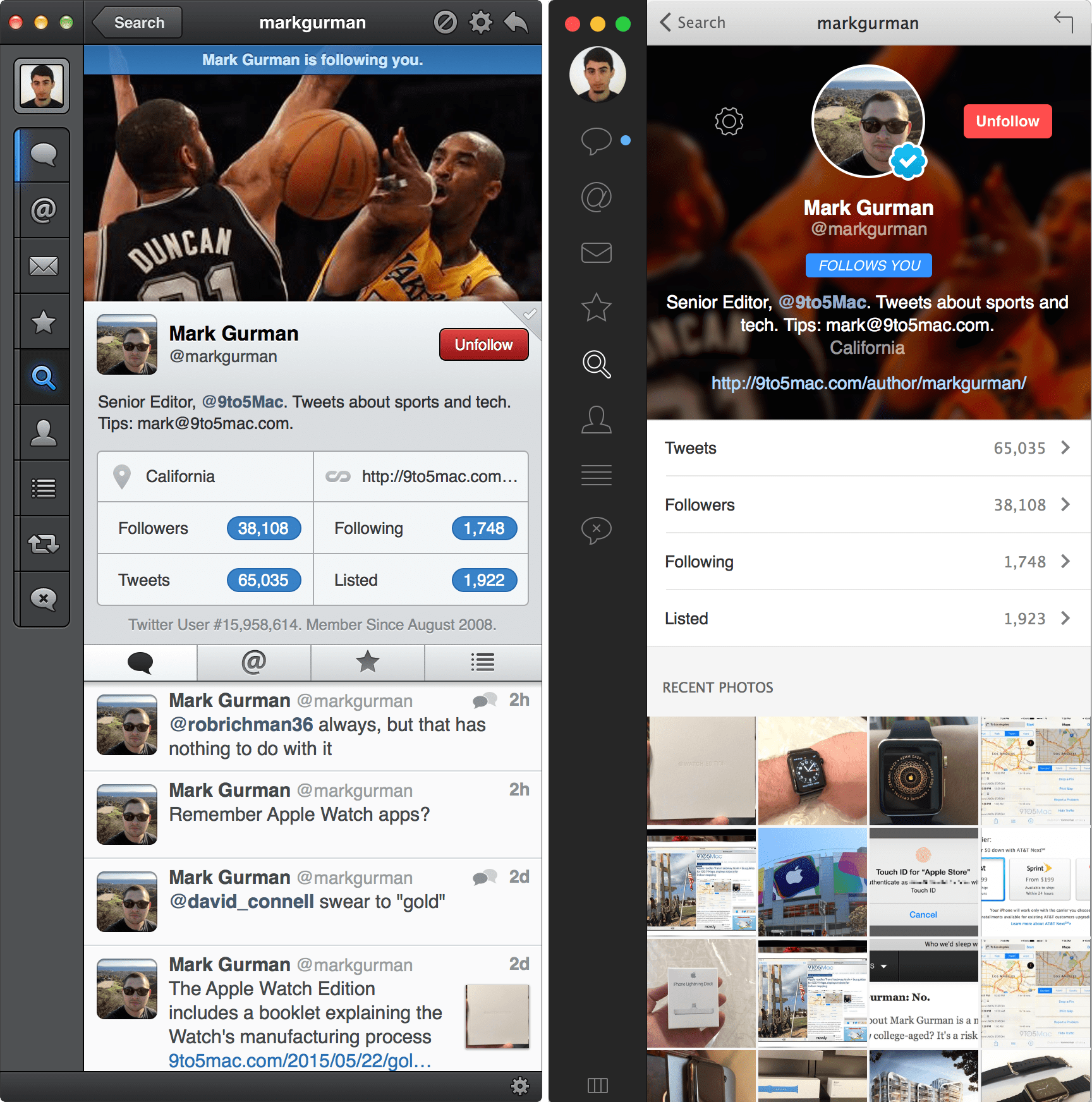Switch to the mentions tab under profile stats
The height and width of the screenshot is (1102, 1092).
(253, 663)
